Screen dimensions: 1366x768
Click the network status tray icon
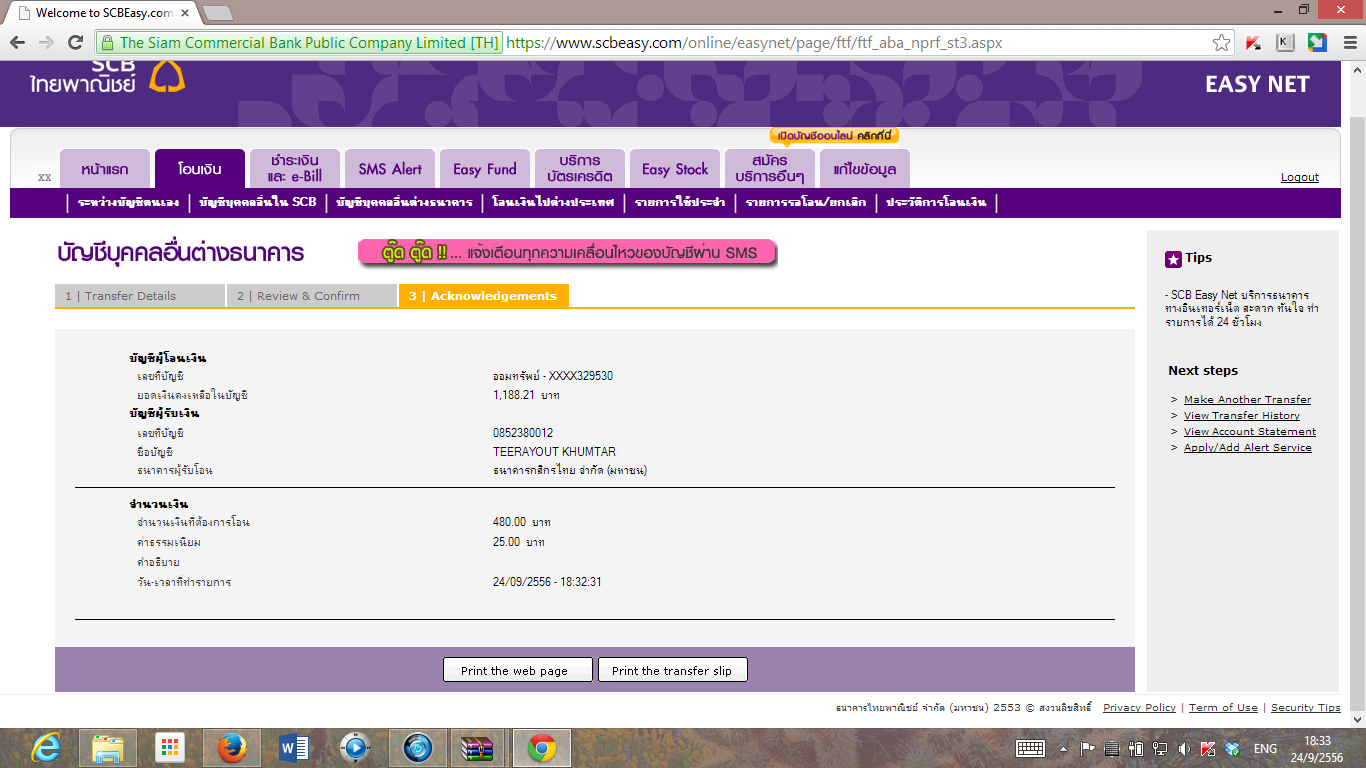click(x=1160, y=748)
